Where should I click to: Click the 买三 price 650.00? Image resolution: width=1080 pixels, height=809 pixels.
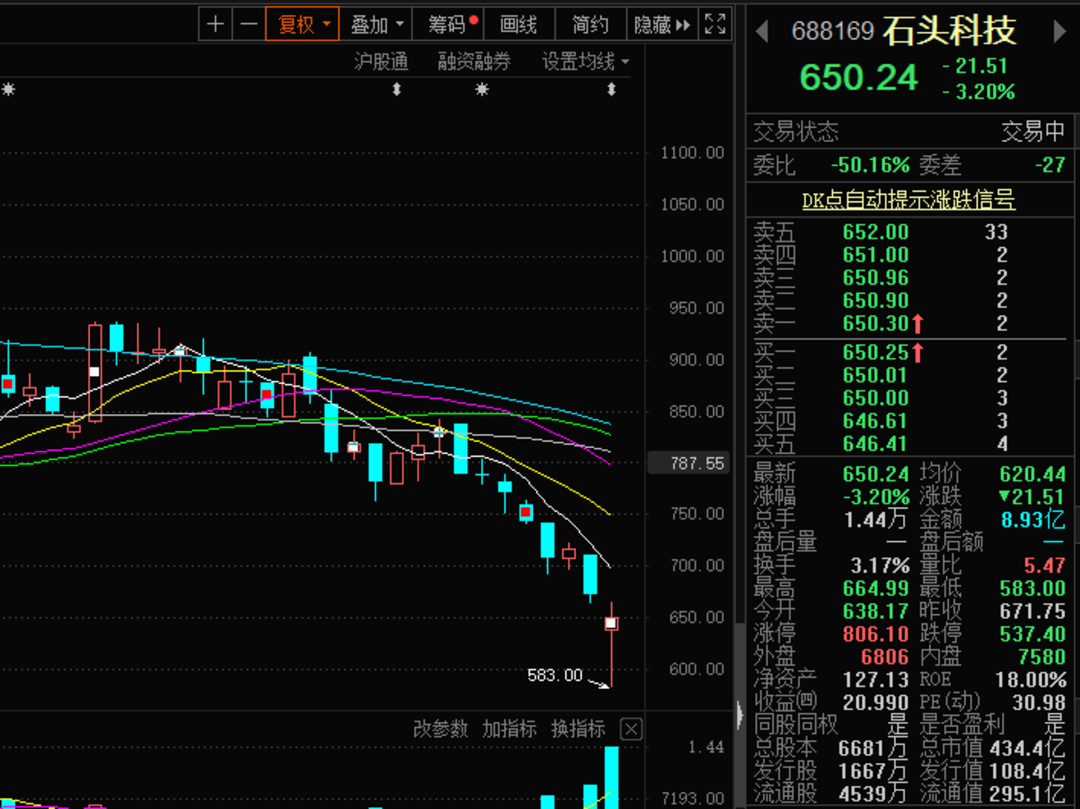[x=875, y=398]
